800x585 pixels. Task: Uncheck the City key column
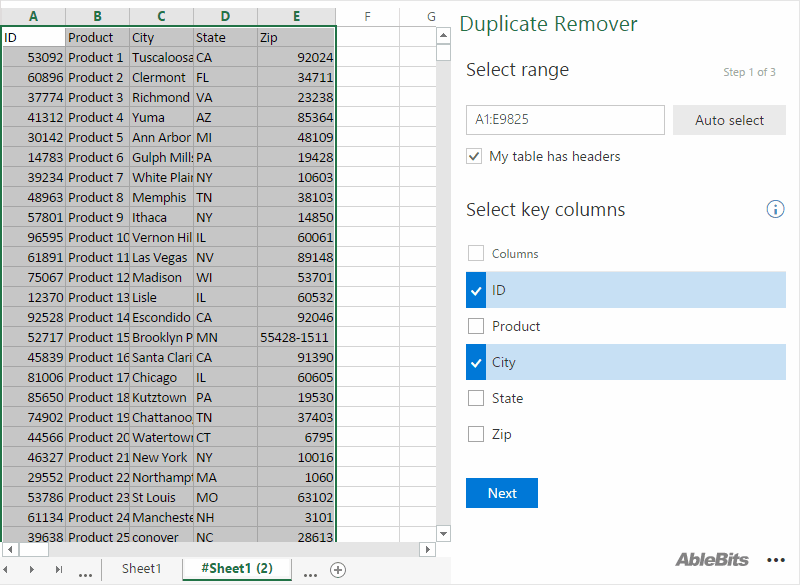(475, 361)
